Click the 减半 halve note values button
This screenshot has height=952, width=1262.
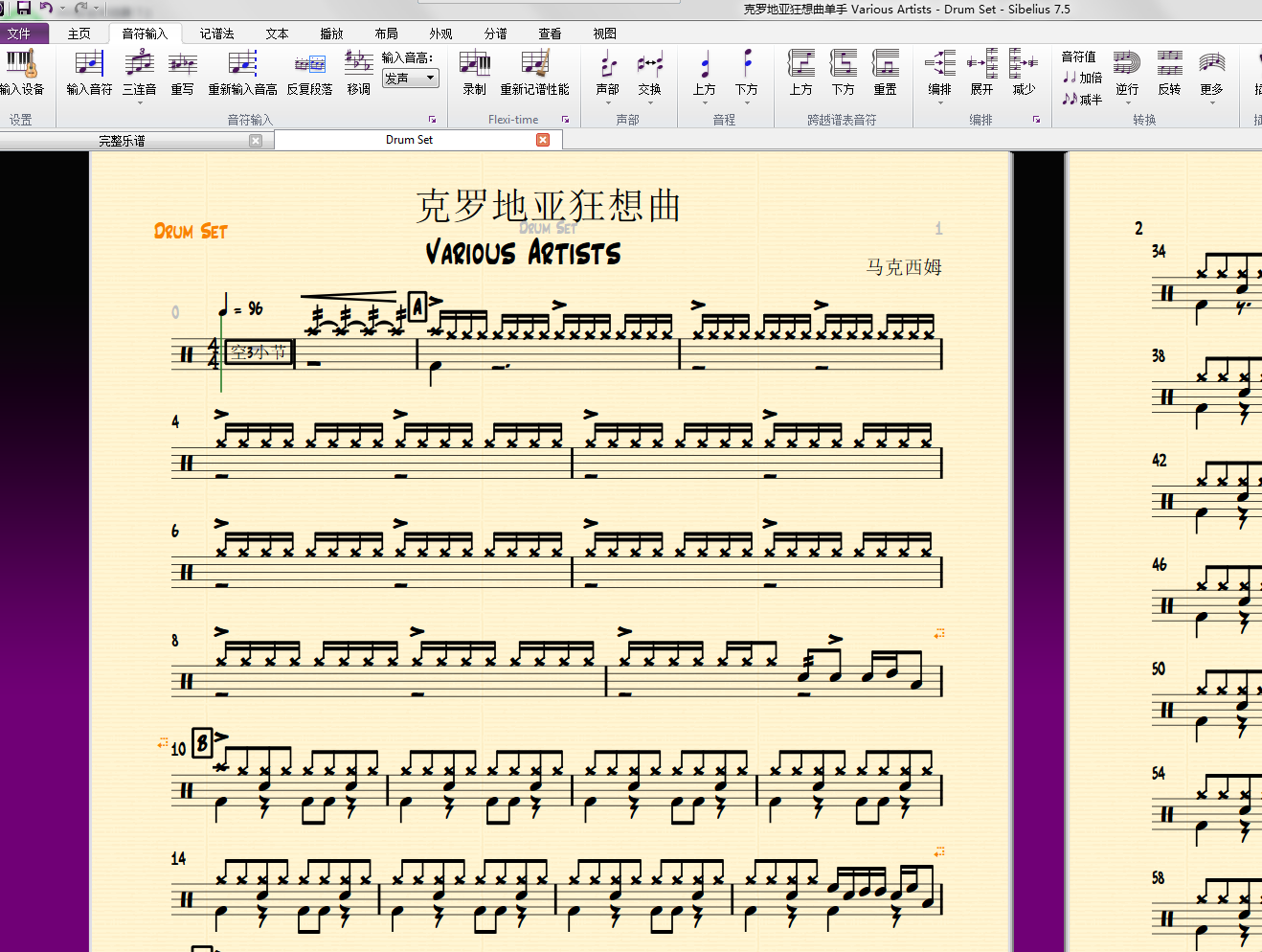point(1082,99)
